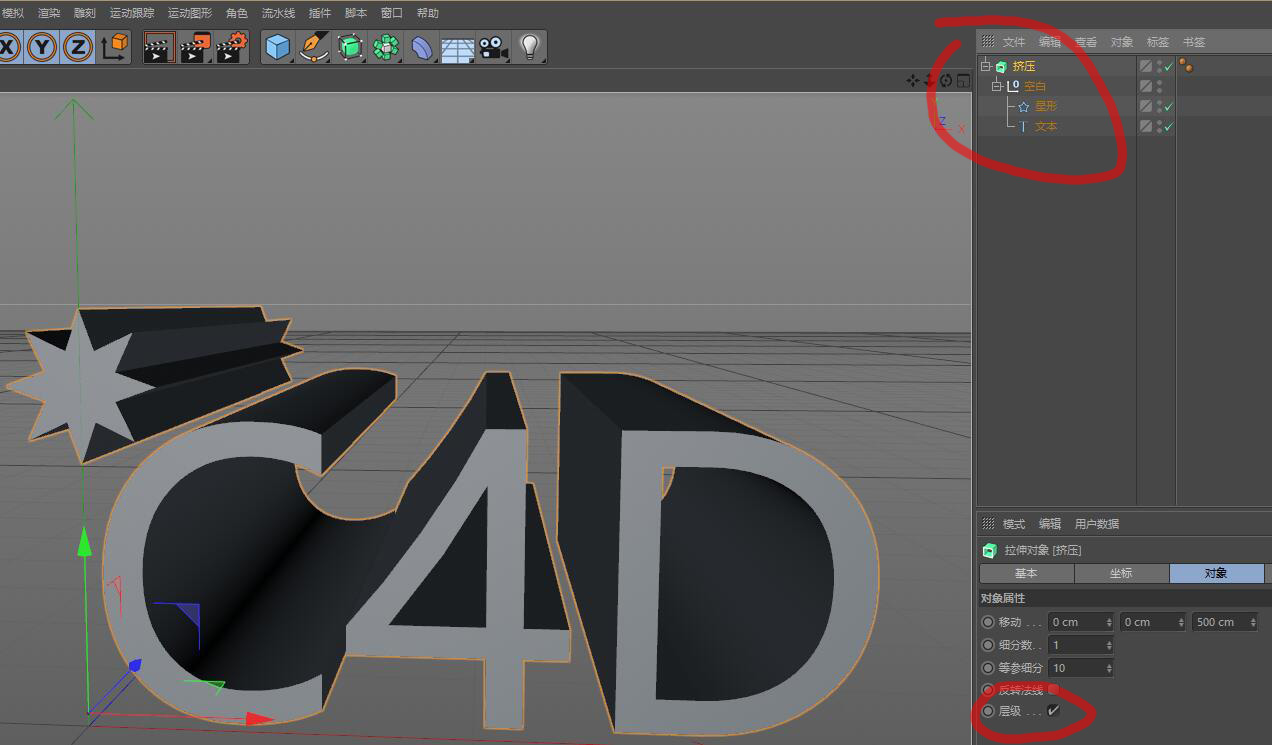1272x745 pixels.
Task: Click the blue bend deformer icon
Action: click(x=422, y=47)
